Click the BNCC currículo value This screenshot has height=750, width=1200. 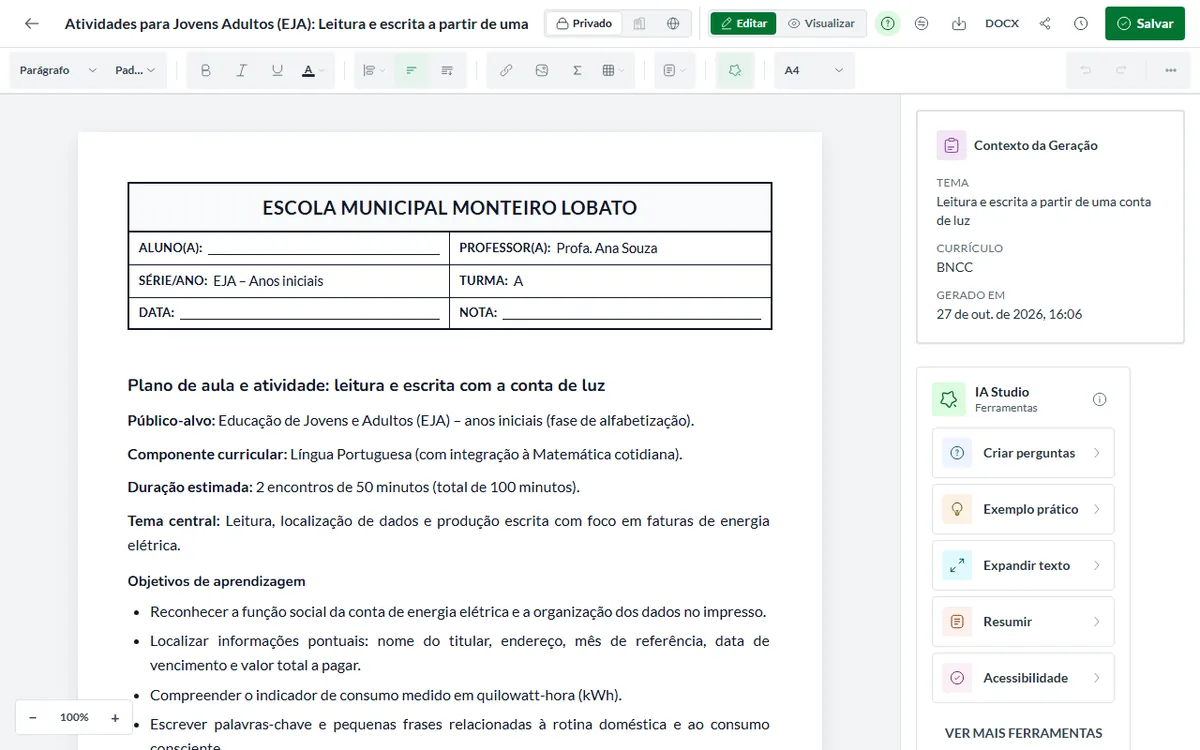[955, 267]
